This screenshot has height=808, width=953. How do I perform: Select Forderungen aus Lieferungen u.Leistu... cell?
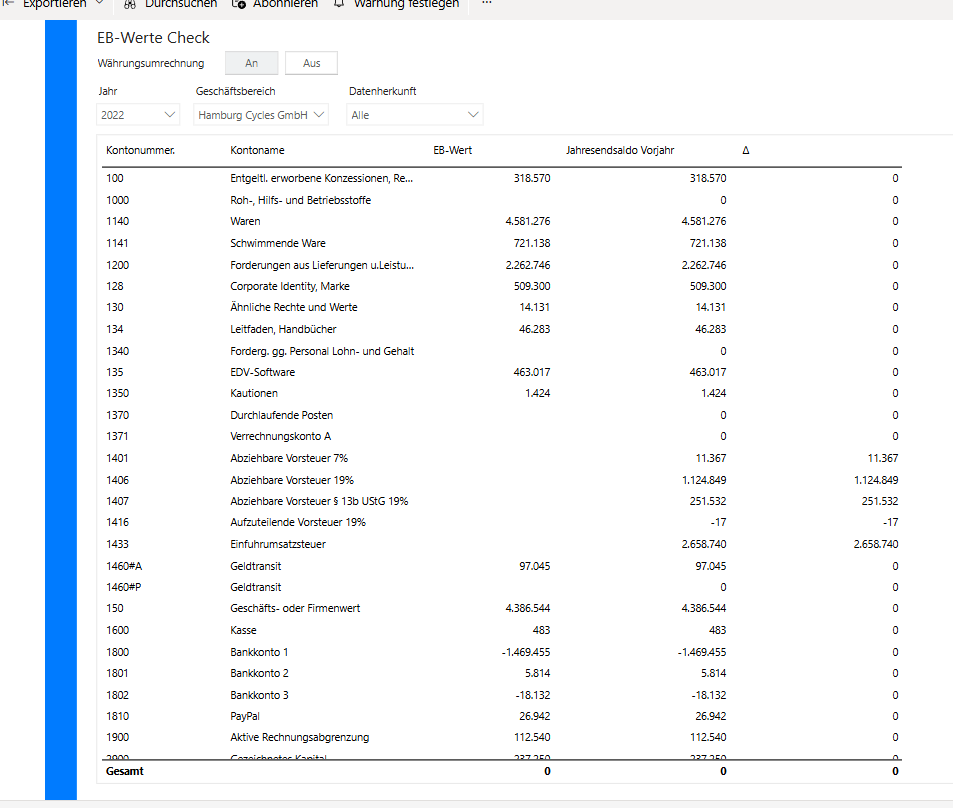pyautogui.click(x=322, y=265)
